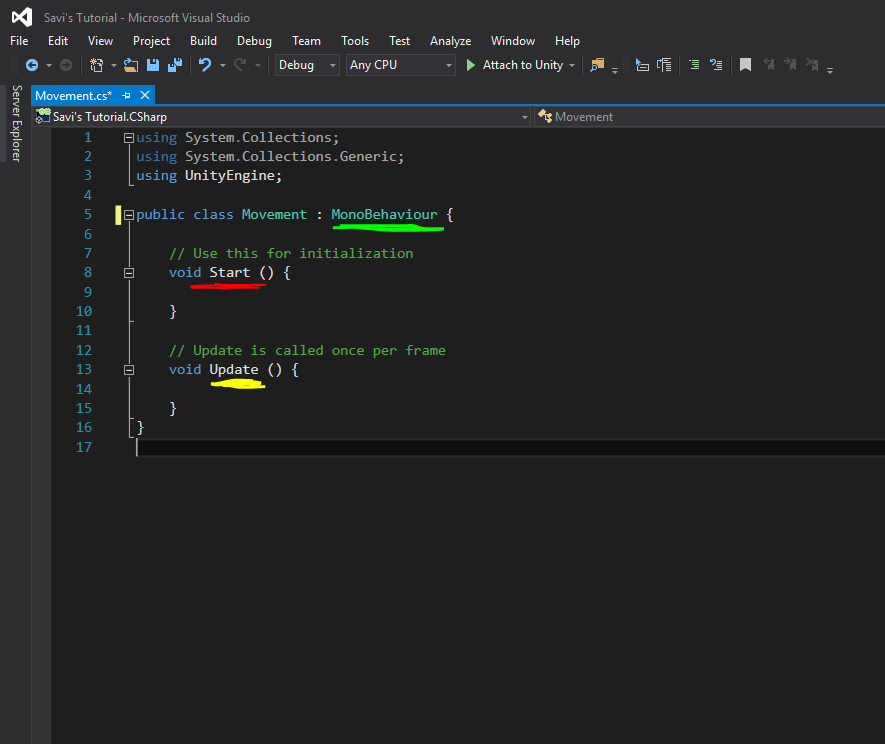Screen dimensions: 885x744
Task: Click the New Project toolbar icon
Action: coord(97,65)
